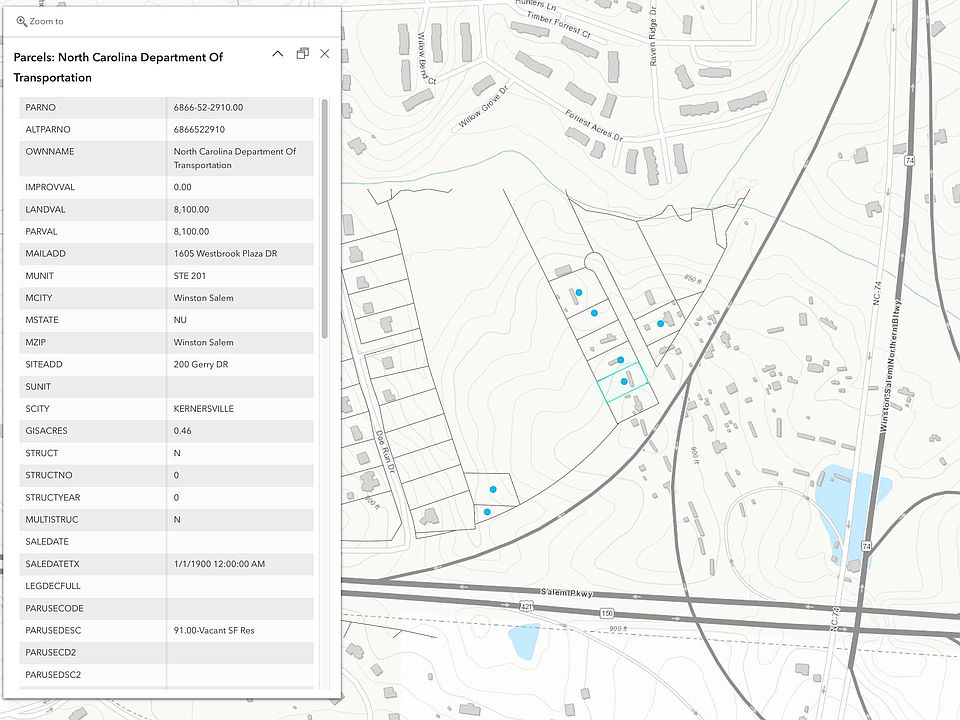Click the PARUSEDESC value 91.00-Vacant SF Res
The image size is (960, 720).
[214, 630]
